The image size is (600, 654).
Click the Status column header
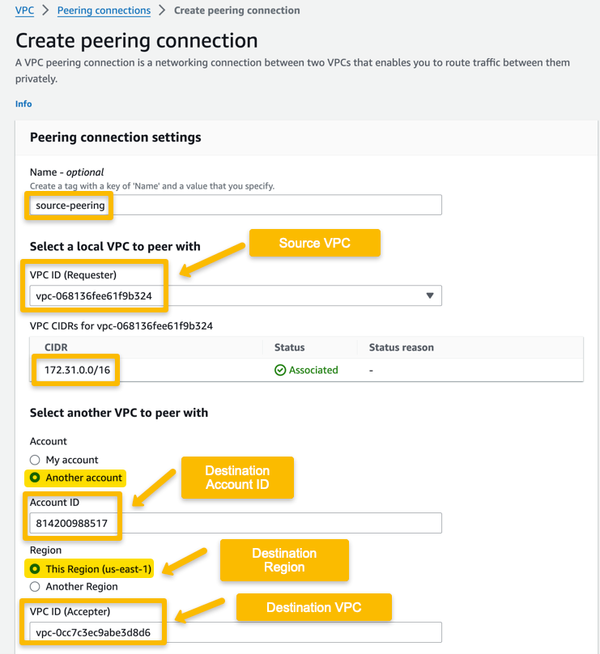pyautogui.click(x=290, y=348)
